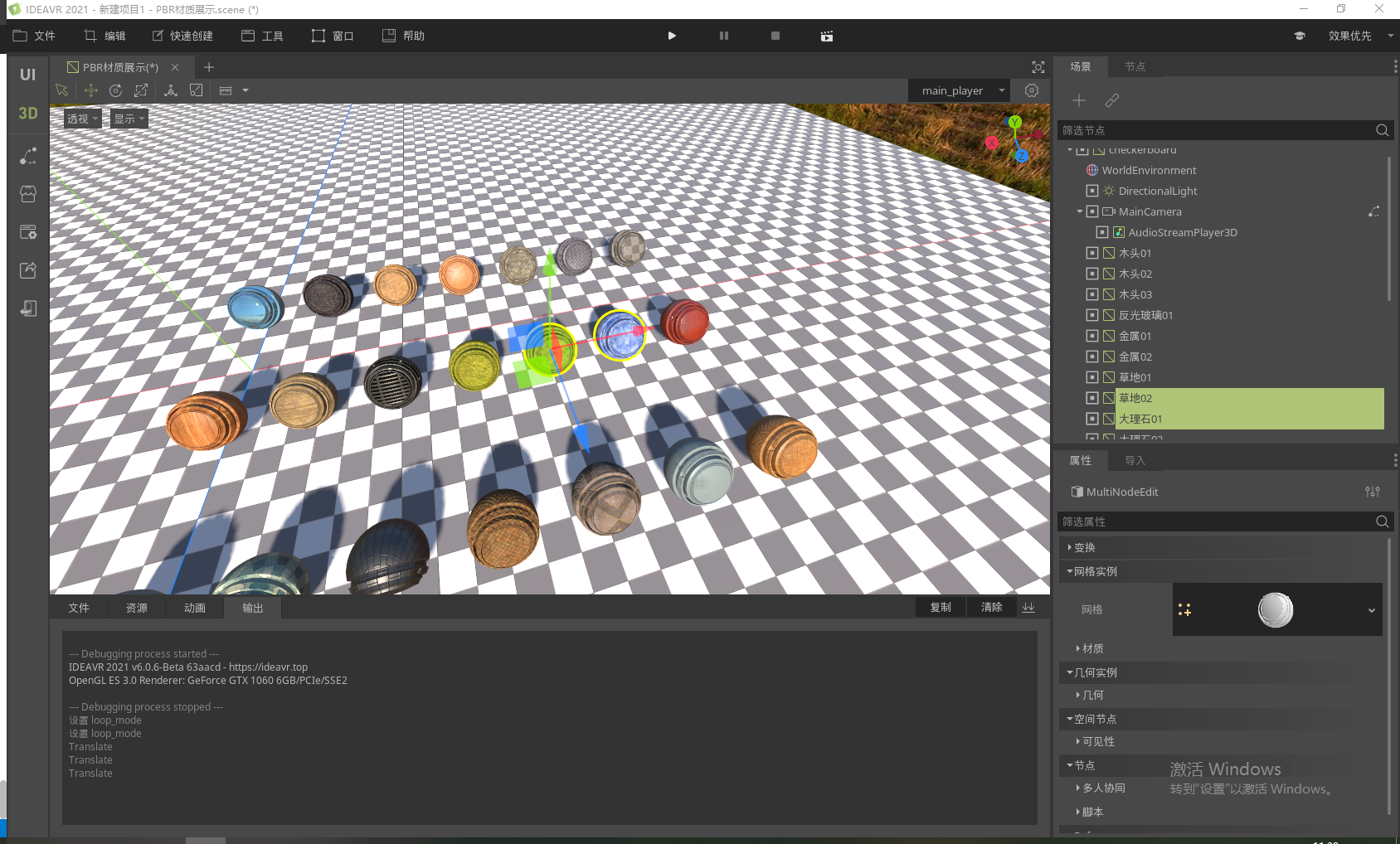Expand the 变换 property section
The image size is (1400, 844).
pos(1084,547)
